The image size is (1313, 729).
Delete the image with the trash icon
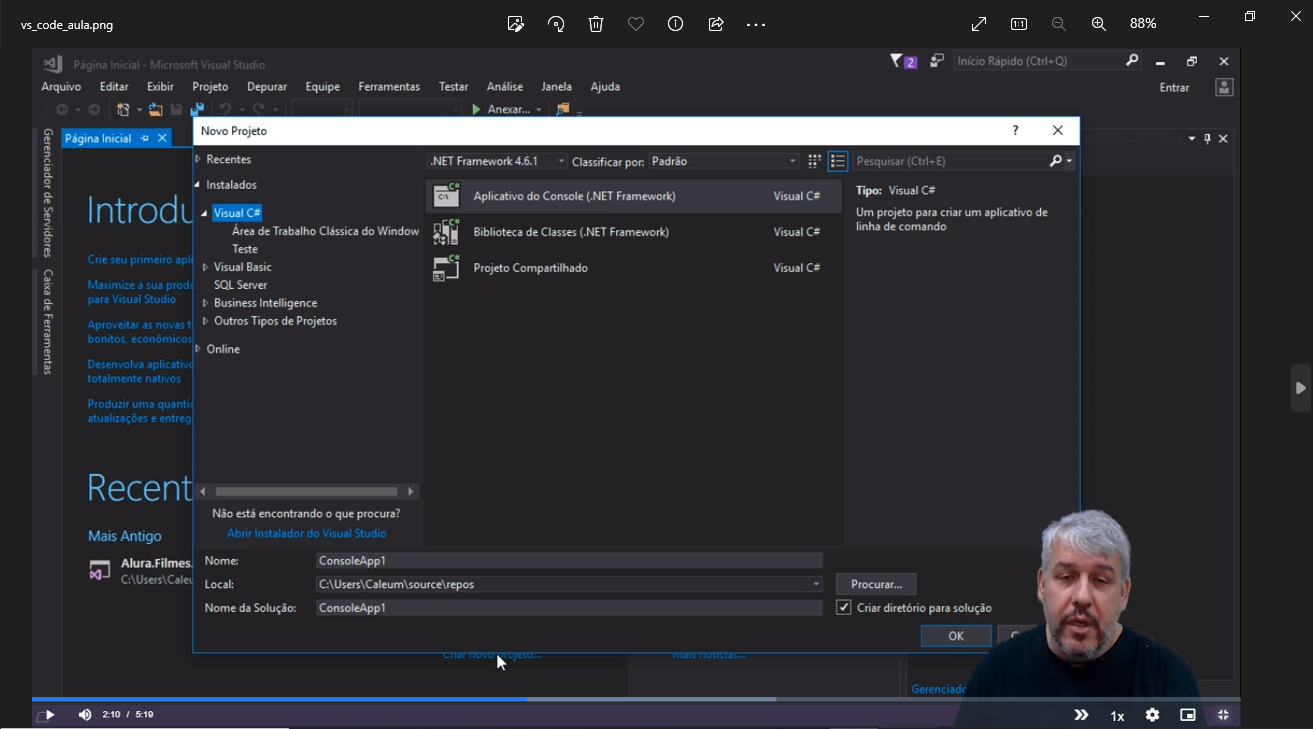point(596,24)
